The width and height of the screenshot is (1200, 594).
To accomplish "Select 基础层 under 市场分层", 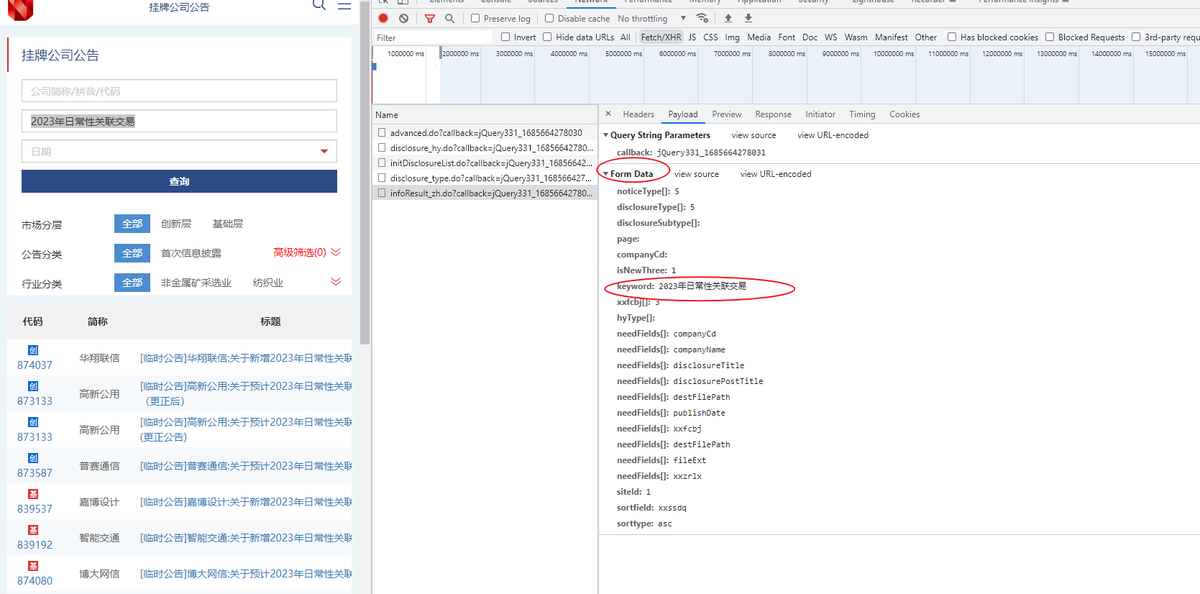I will (x=227, y=224).
